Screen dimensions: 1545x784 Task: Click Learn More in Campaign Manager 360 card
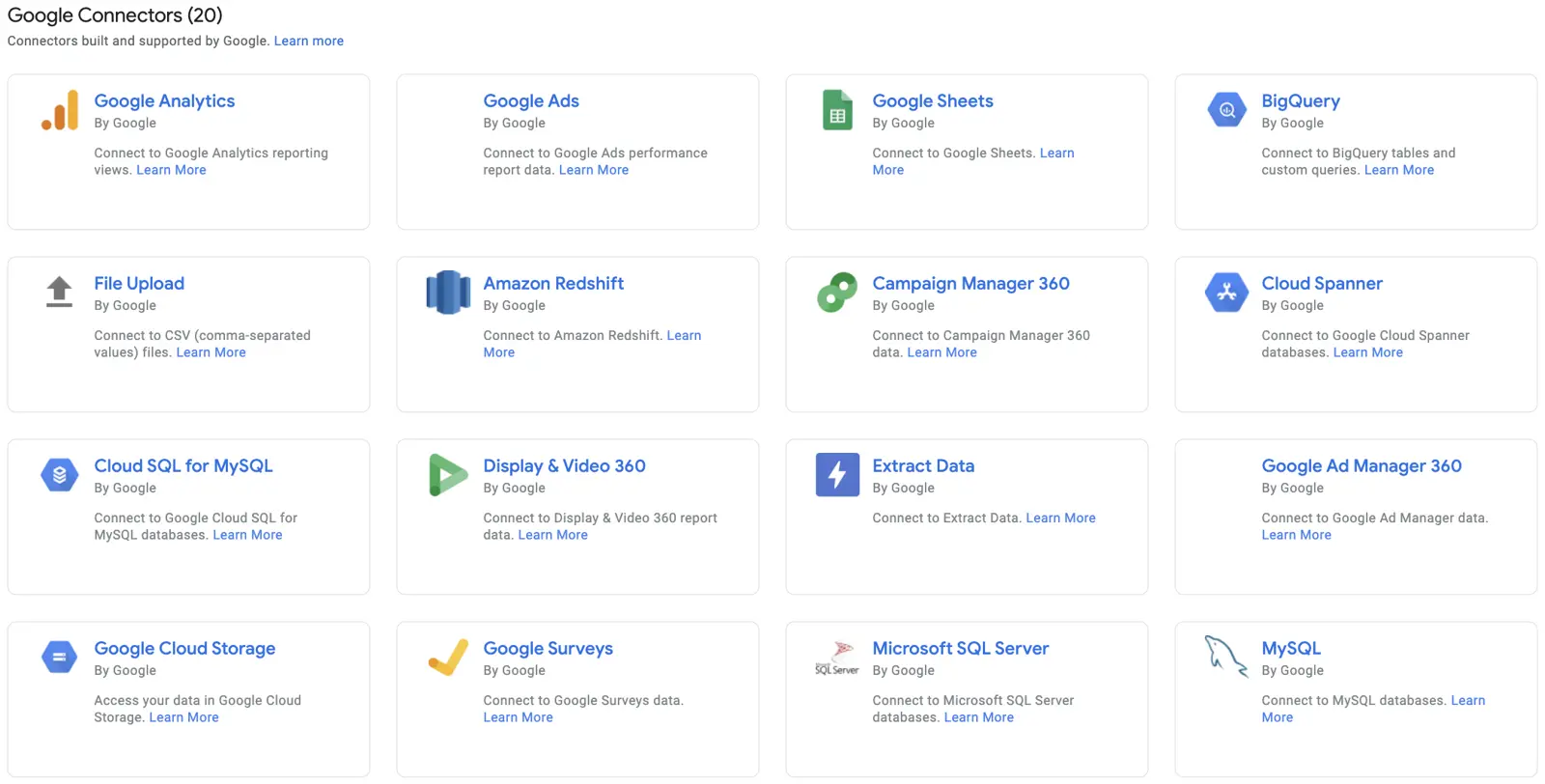(941, 352)
